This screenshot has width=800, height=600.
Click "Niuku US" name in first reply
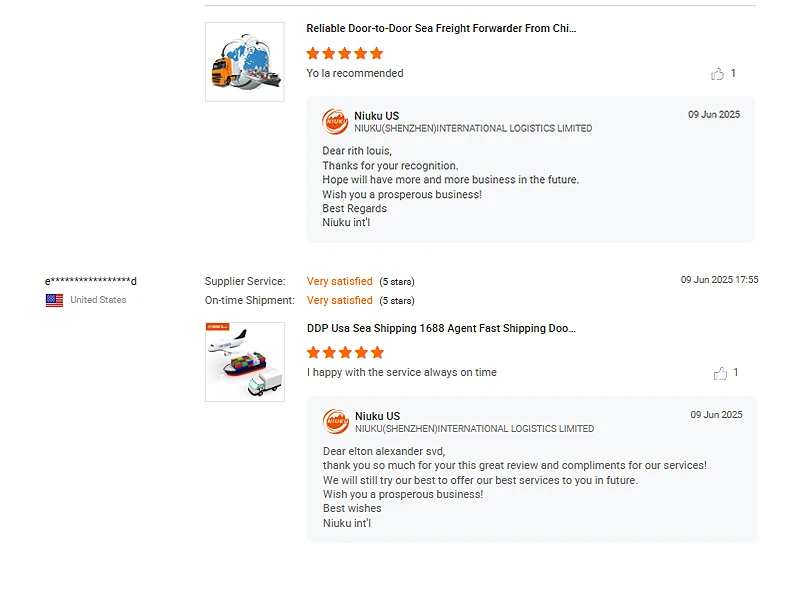tap(377, 116)
